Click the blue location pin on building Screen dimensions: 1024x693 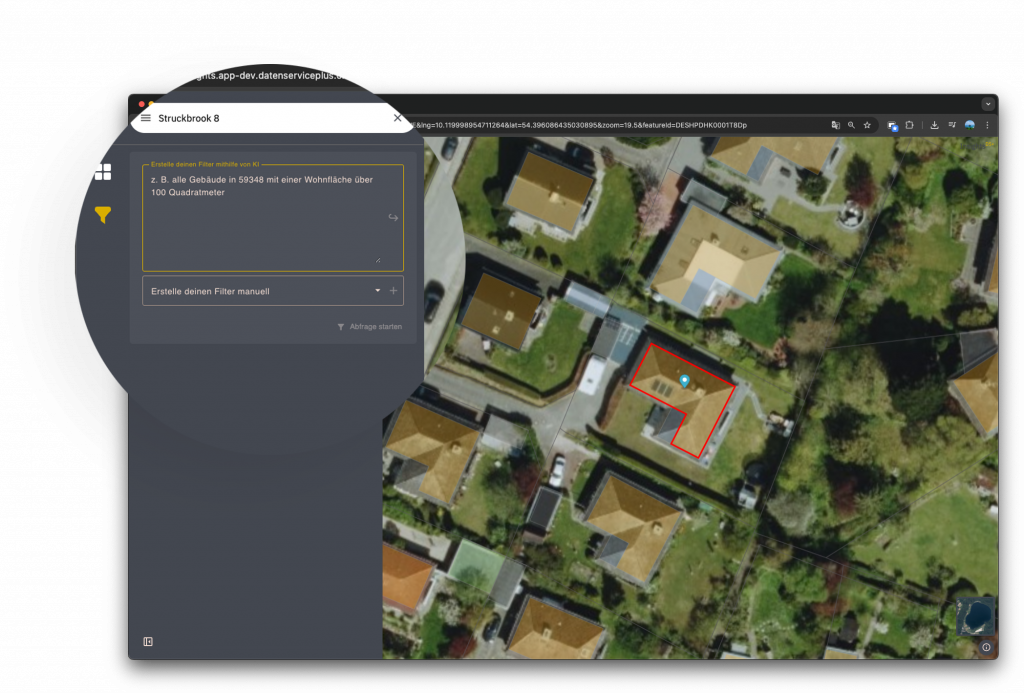(x=684, y=381)
